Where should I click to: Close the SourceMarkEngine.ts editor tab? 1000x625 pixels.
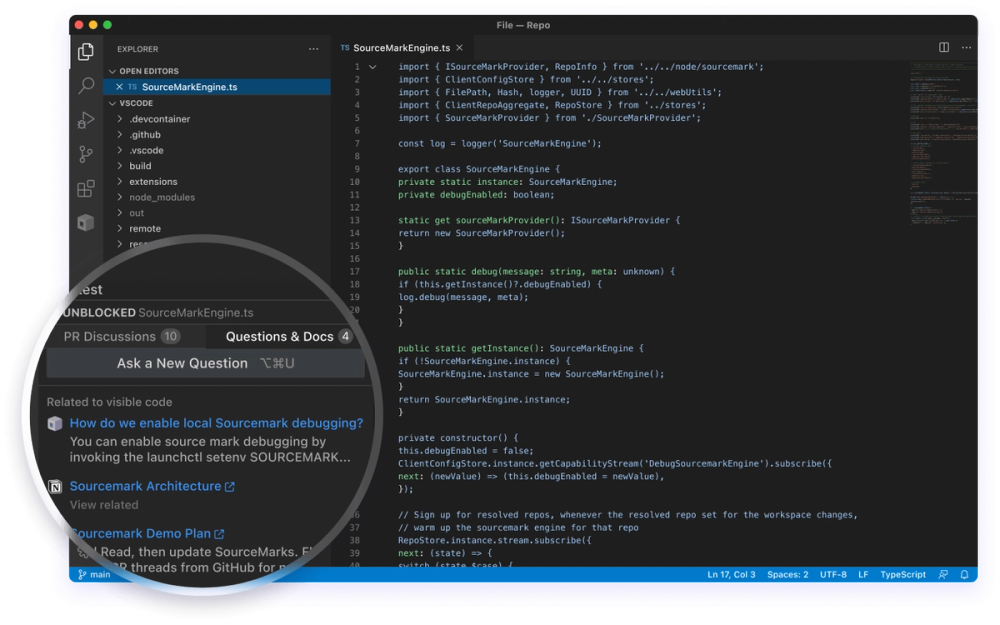tap(459, 48)
